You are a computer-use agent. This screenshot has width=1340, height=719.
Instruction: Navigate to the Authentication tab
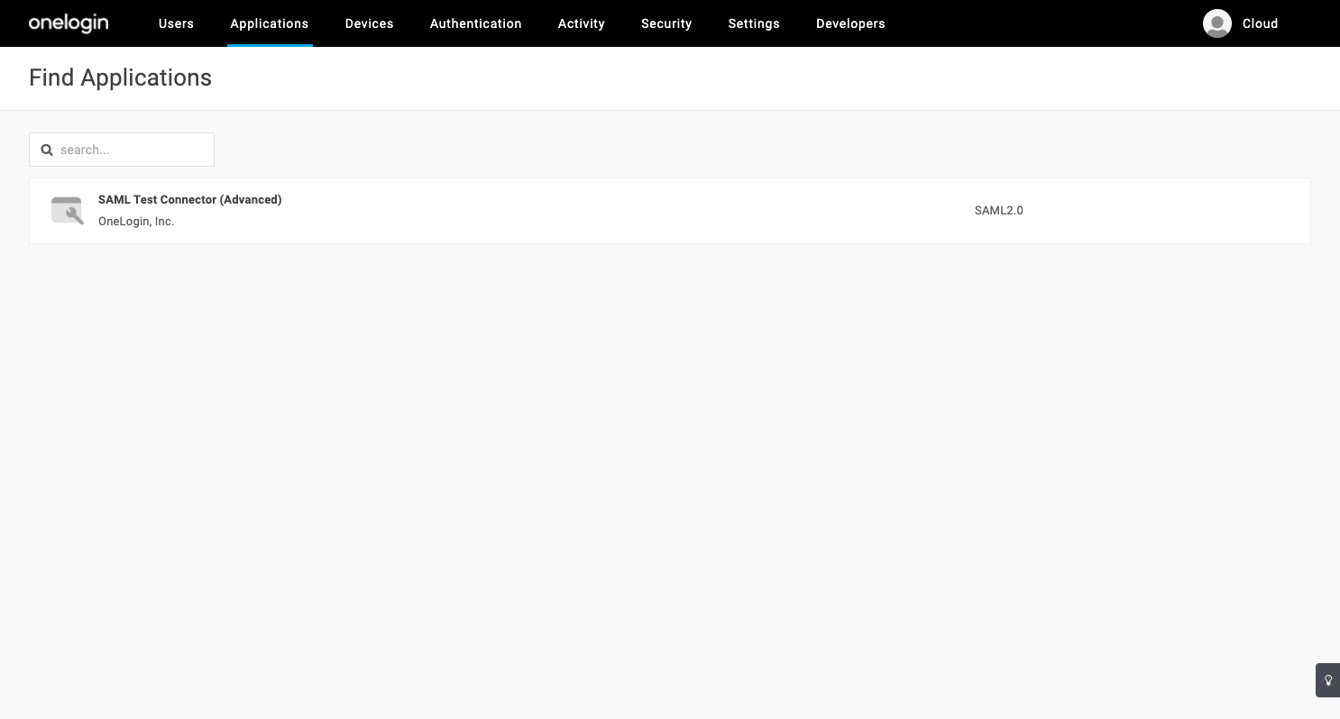tap(475, 23)
